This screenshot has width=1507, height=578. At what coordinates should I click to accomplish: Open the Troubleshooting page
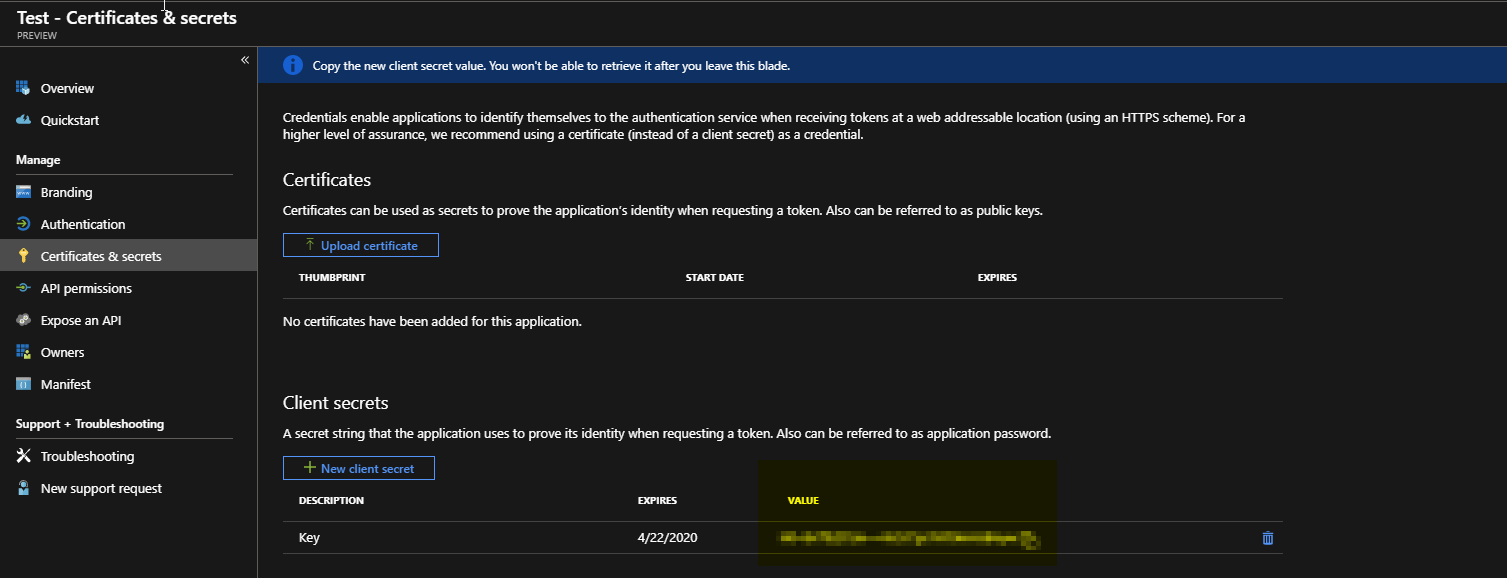(87, 457)
